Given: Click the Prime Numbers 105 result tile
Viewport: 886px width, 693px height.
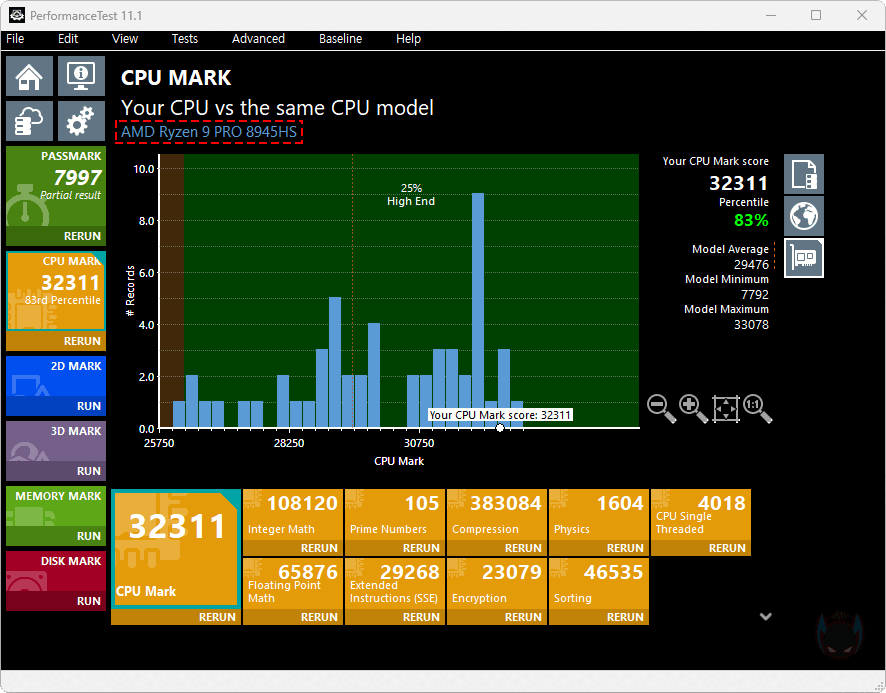Looking at the screenshot, I should pos(395,515).
